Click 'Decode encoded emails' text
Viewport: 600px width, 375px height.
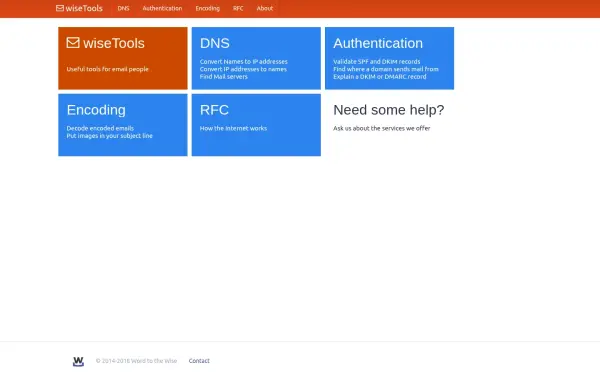click(100, 128)
